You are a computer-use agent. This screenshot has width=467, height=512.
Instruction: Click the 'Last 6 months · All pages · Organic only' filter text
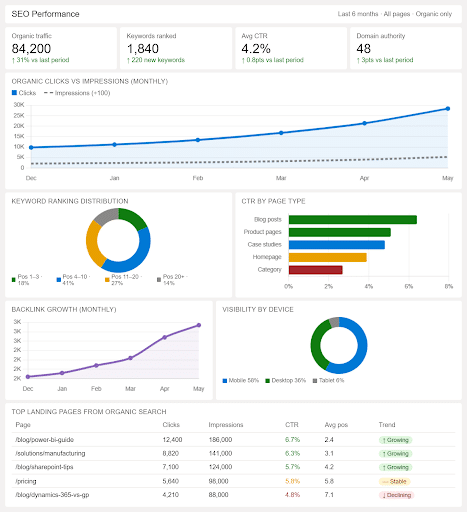395,14
